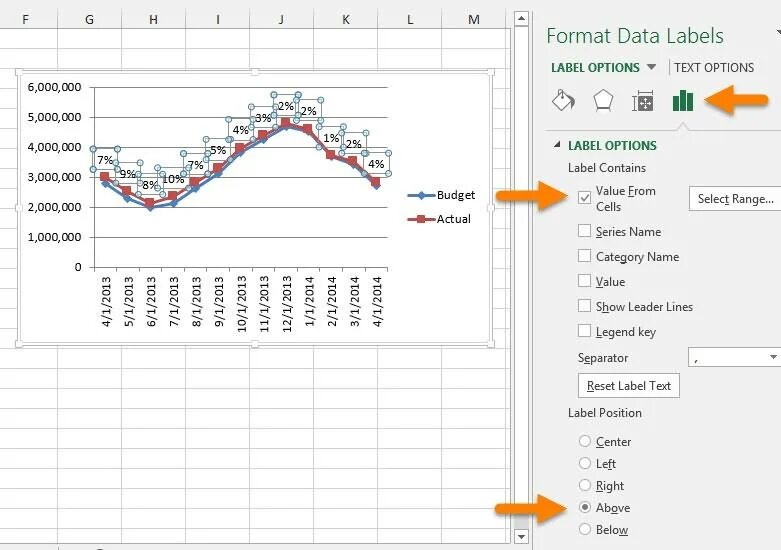Click the Select Range button
Image resolution: width=781 pixels, height=550 pixels.
click(x=735, y=199)
